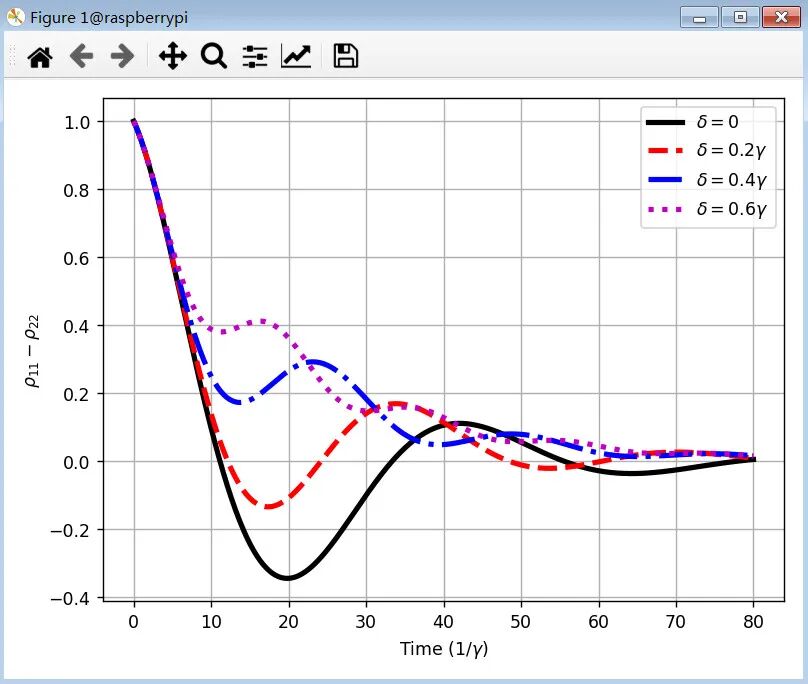
Task: Click the blue dash-dot δ = 0.4γ legend sample
Action: point(665,180)
